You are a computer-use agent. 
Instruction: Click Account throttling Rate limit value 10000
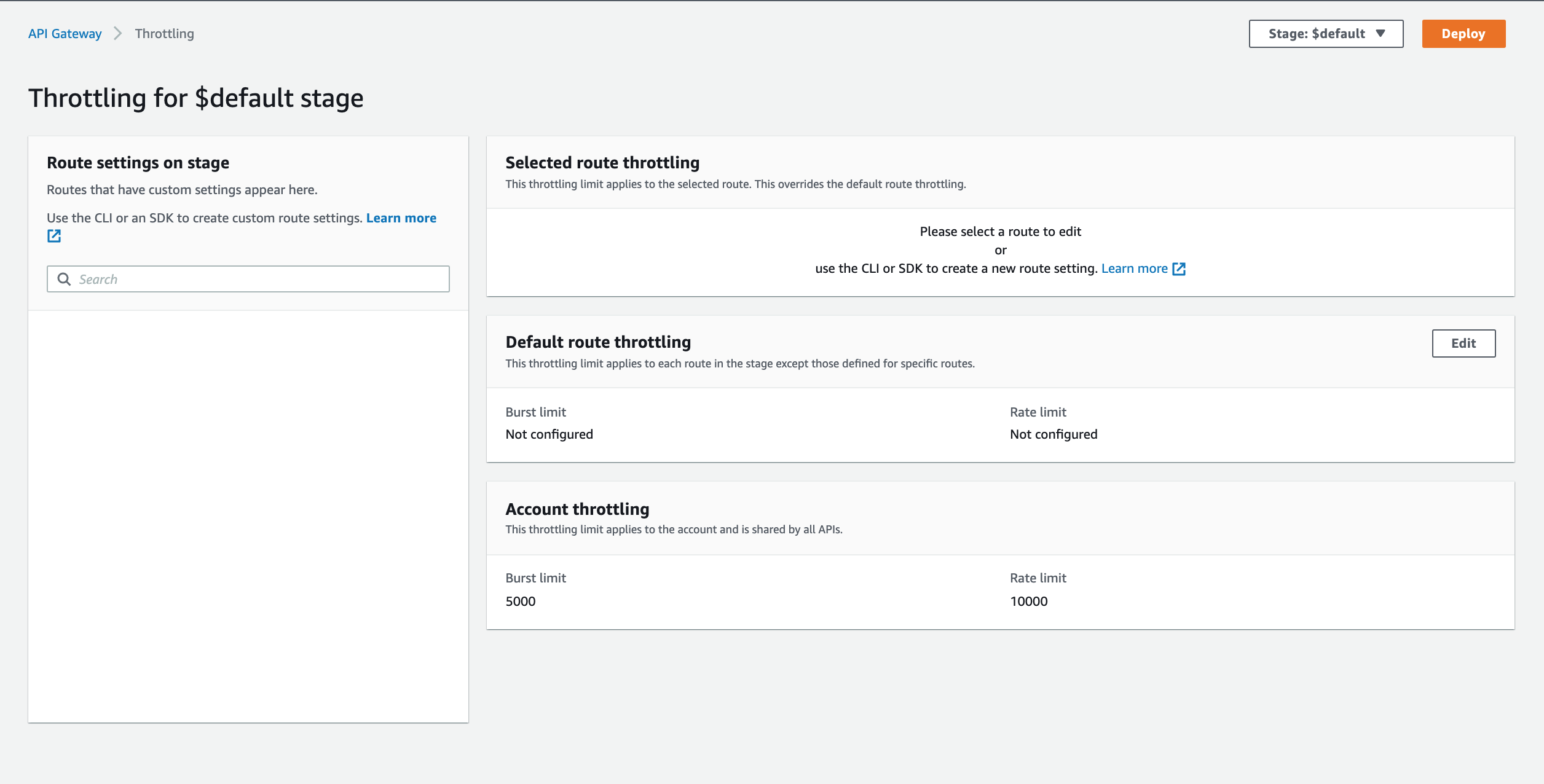tap(1028, 602)
